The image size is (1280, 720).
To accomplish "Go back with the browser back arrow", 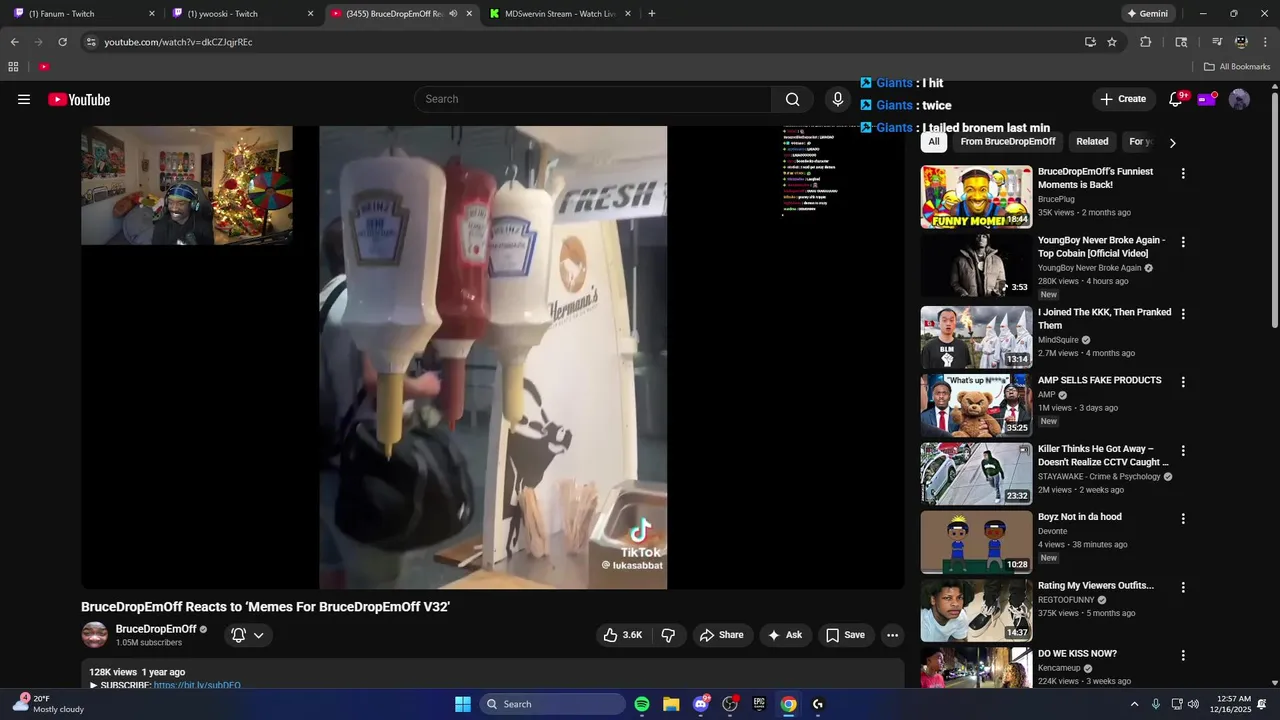I will click(x=14, y=42).
